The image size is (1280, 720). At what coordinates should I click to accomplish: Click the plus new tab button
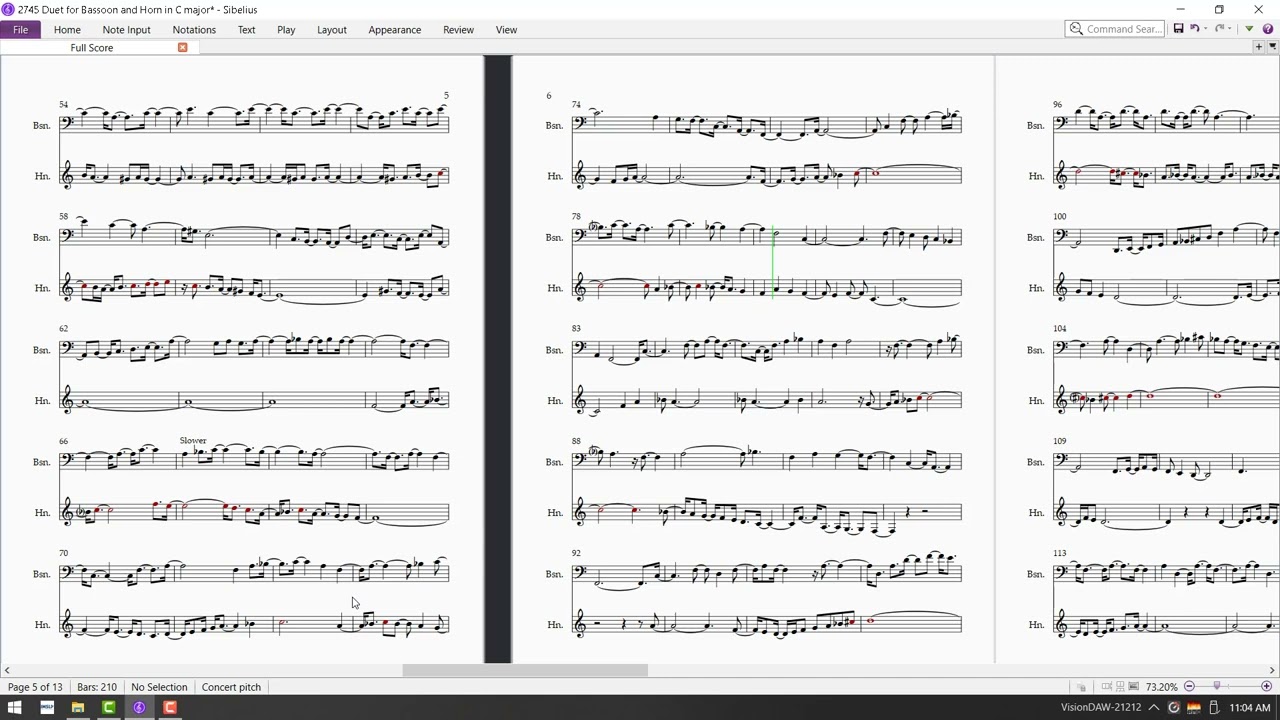tap(1258, 47)
